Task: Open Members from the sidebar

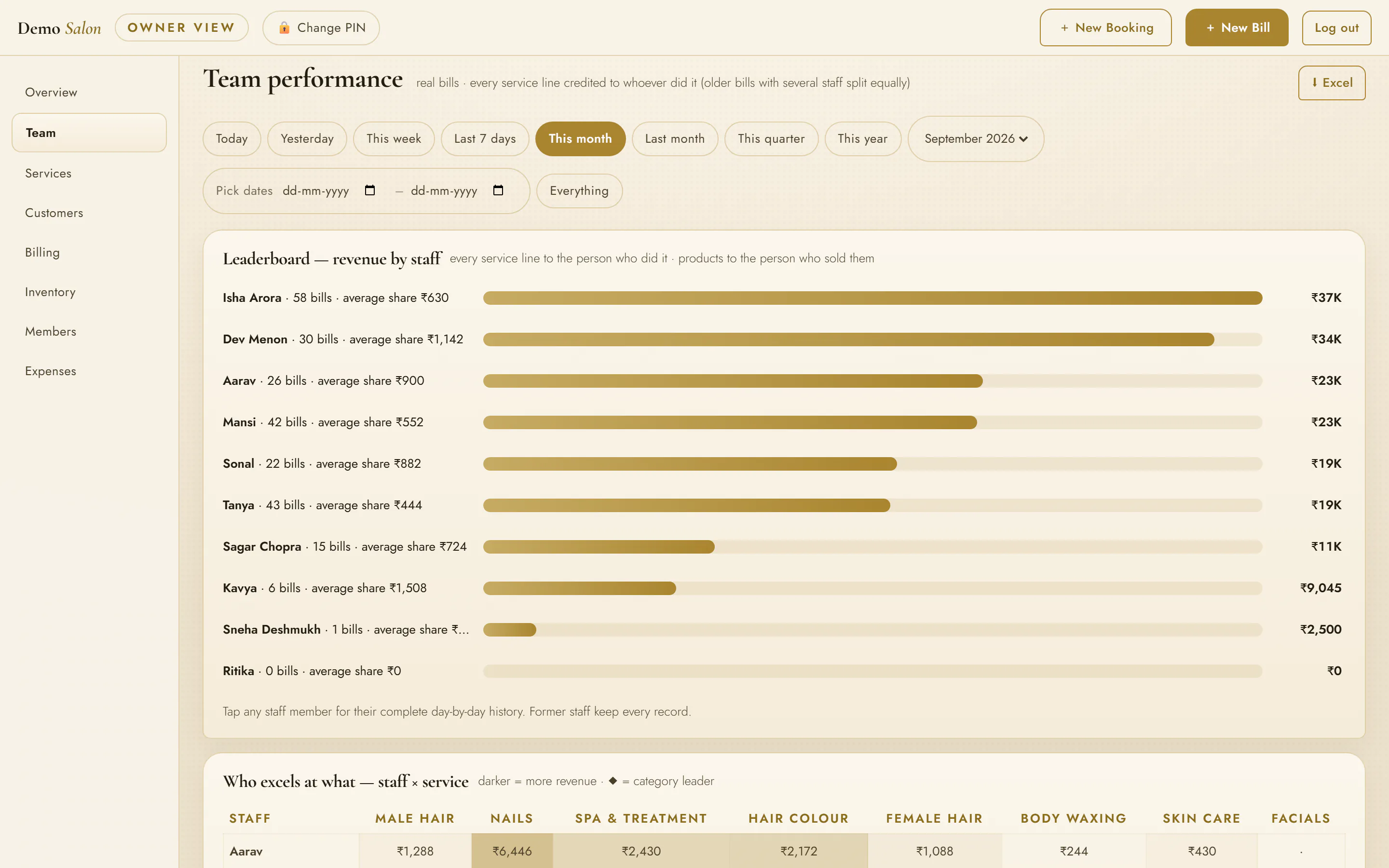Action: 89,332
